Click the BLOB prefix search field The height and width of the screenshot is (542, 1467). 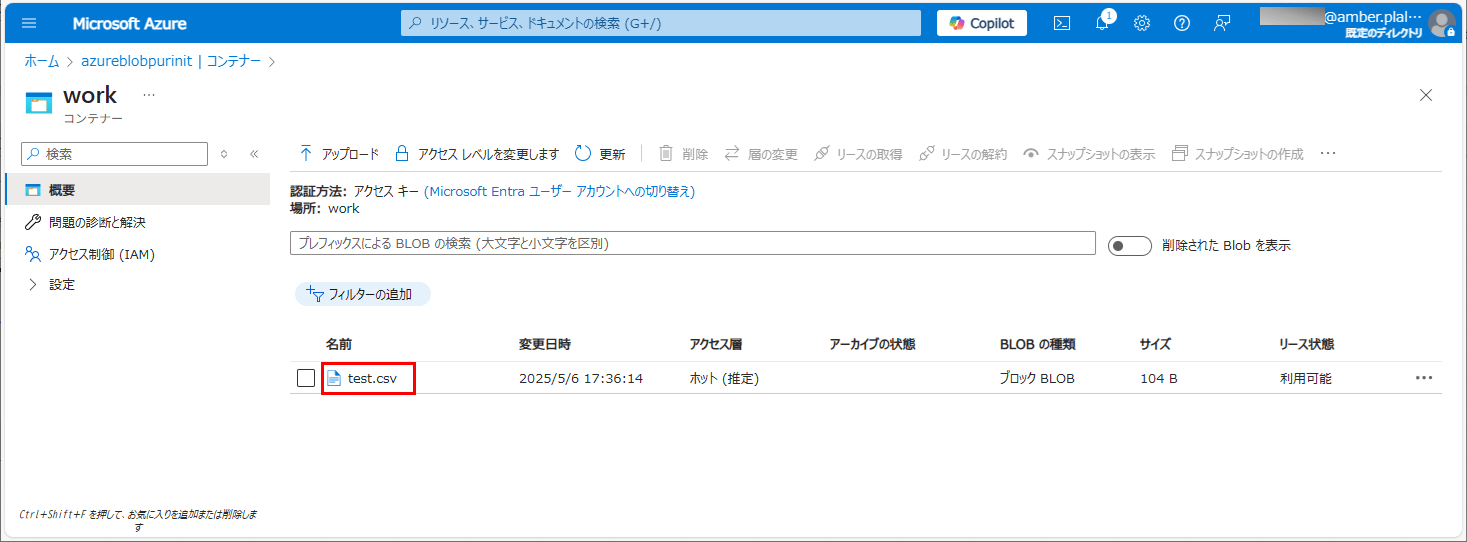[x=693, y=243]
